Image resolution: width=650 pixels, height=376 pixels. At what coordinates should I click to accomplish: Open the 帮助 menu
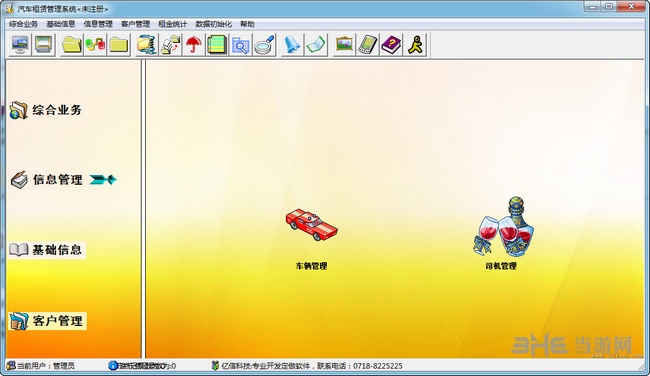[247, 24]
